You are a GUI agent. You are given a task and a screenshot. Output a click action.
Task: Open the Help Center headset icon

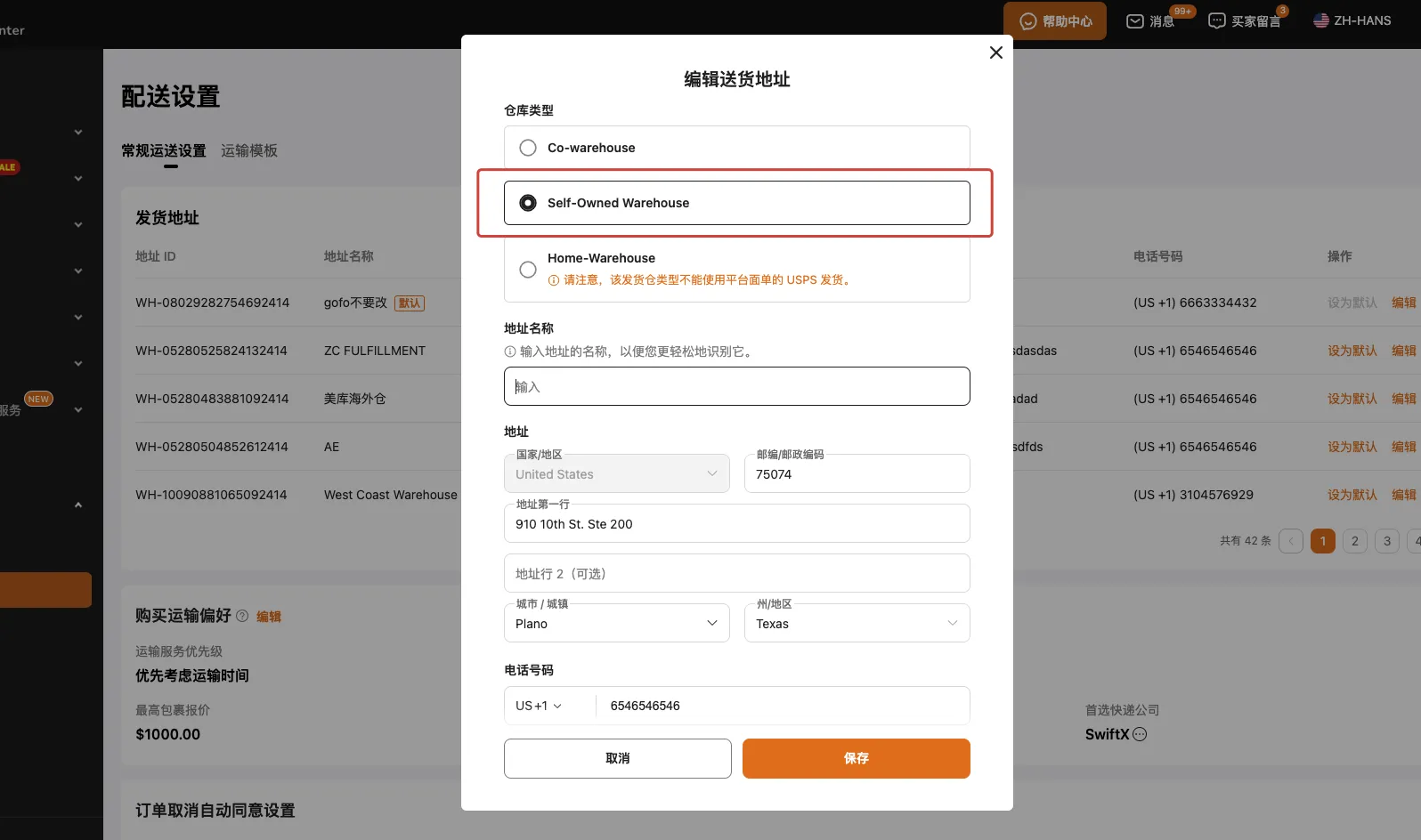click(x=1028, y=21)
